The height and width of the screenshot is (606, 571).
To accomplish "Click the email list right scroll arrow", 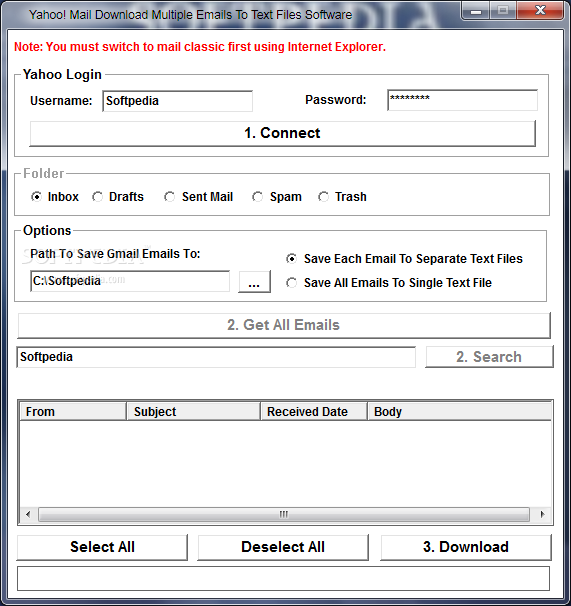I will coord(542,514).
